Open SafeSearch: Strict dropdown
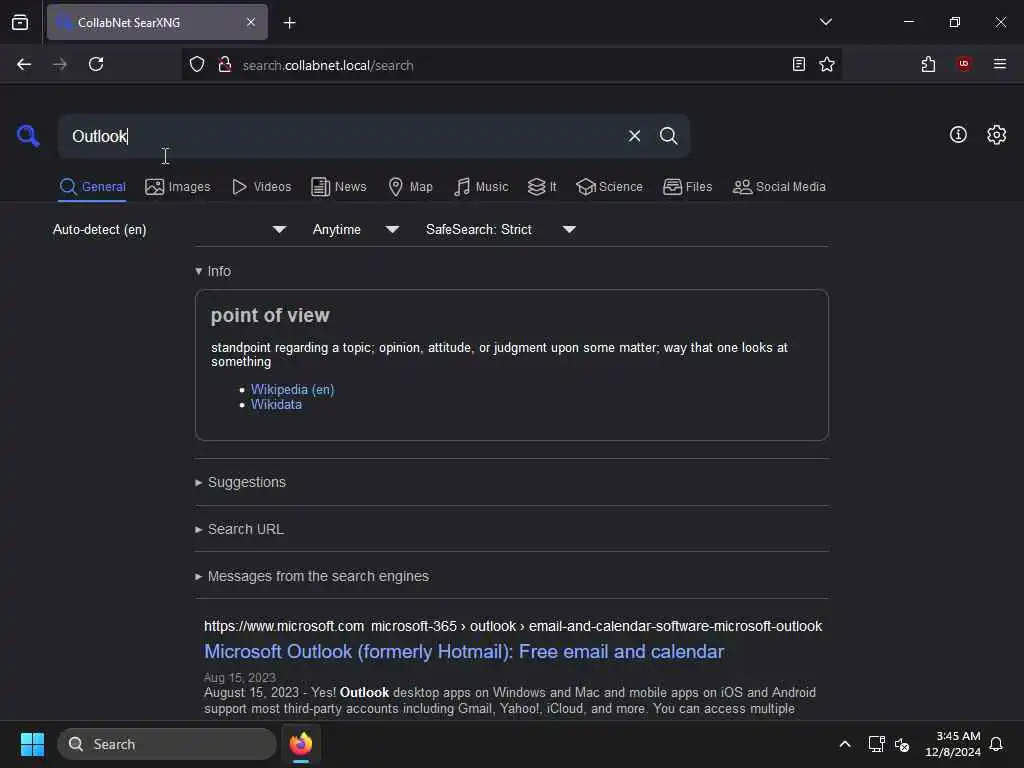The height and width of the screenshot is (768, 1024). 500,229
